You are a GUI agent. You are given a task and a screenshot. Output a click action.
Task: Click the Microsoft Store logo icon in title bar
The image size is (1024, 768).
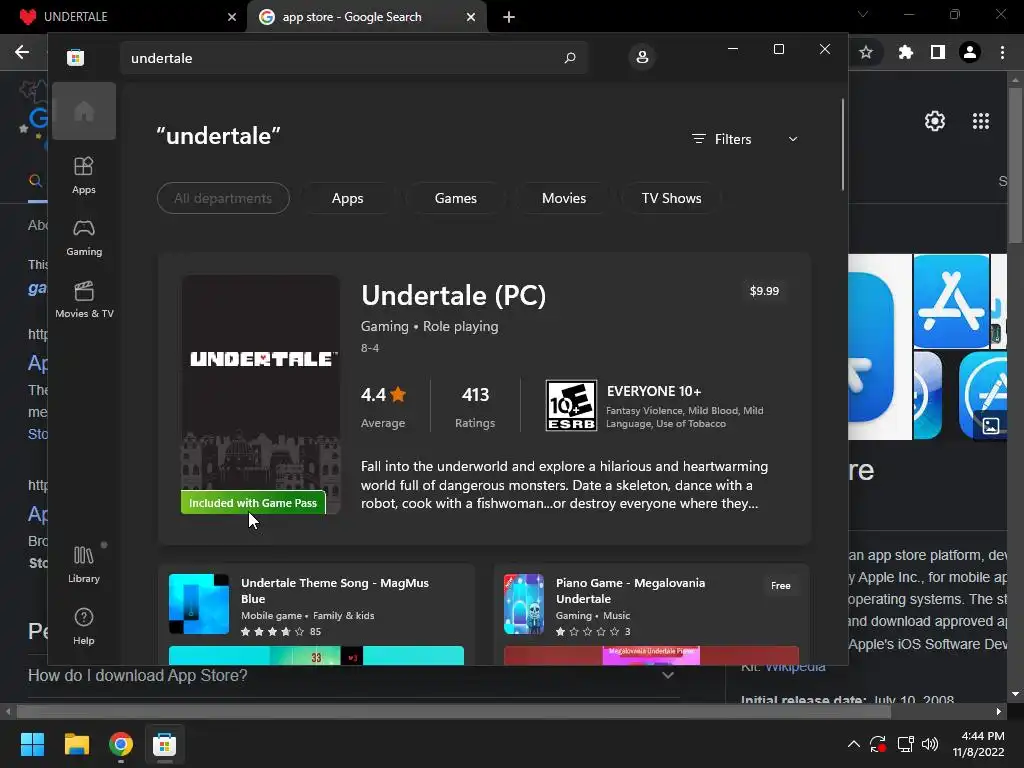click(x=76, y=57)
